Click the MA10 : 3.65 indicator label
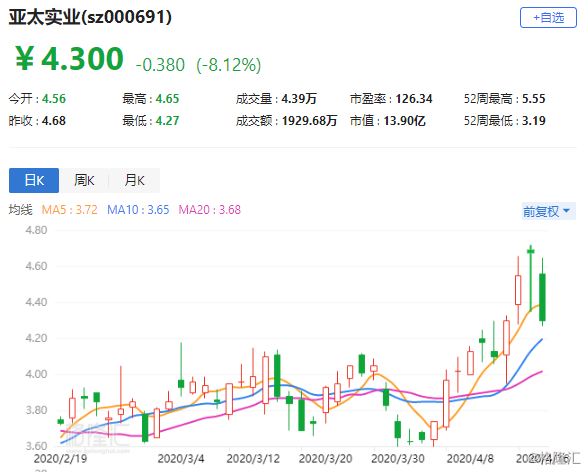Screen dimensions: 588x472 (x=138, y=210)
